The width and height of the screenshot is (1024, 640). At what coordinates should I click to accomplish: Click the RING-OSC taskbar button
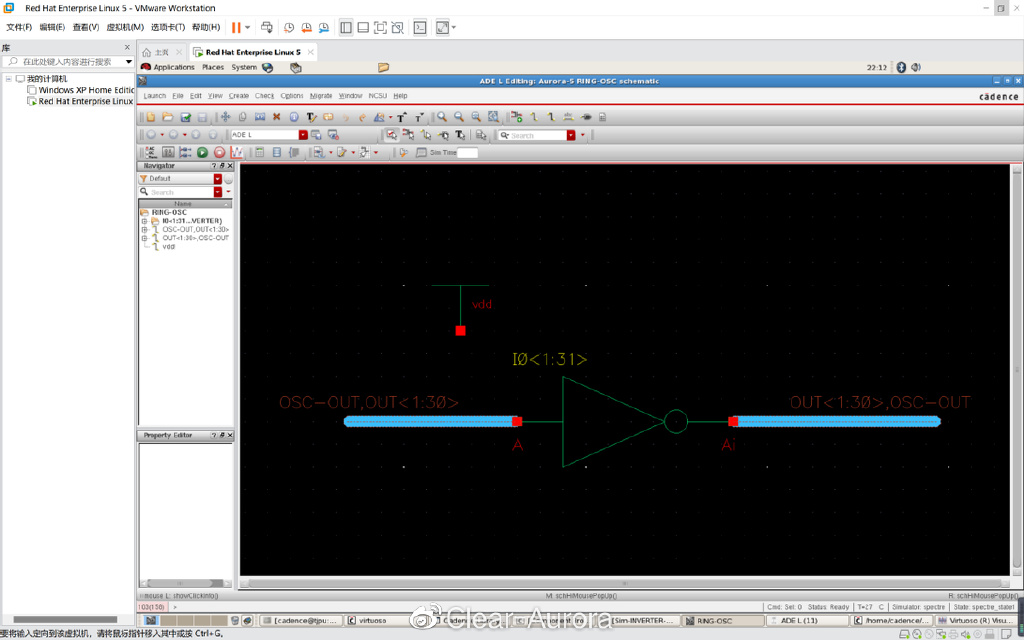(722, 620)
